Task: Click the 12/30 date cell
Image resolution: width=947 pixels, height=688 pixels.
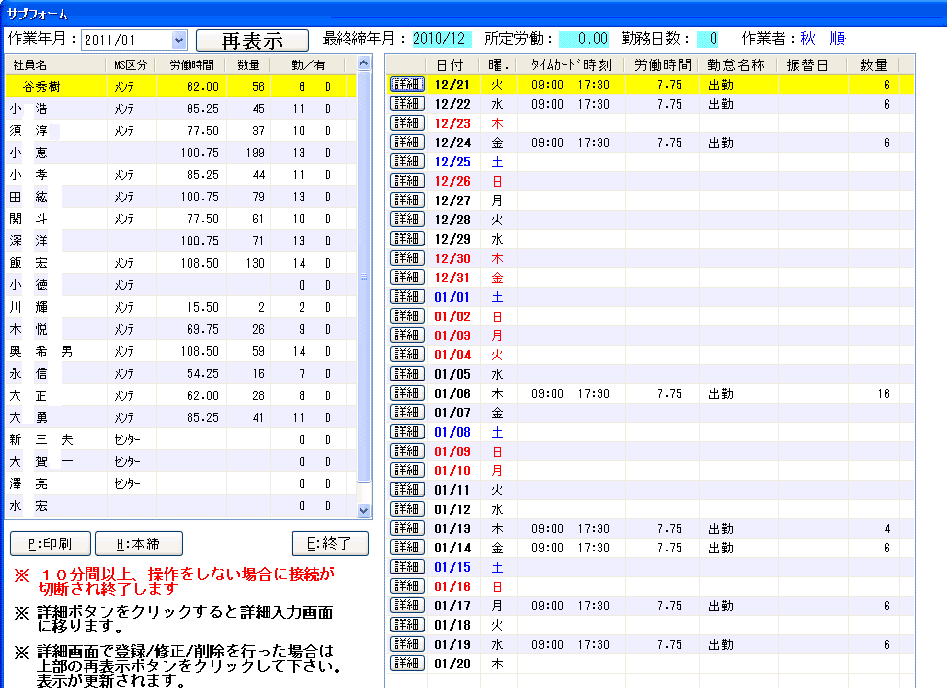Action: [x=452, y=259]
